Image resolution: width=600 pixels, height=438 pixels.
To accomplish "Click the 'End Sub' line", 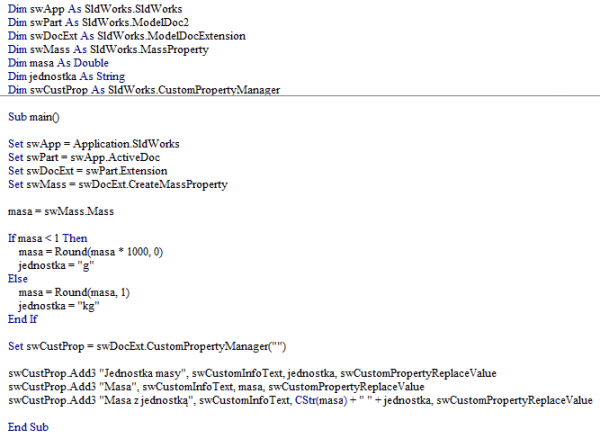I will (28, 427).
